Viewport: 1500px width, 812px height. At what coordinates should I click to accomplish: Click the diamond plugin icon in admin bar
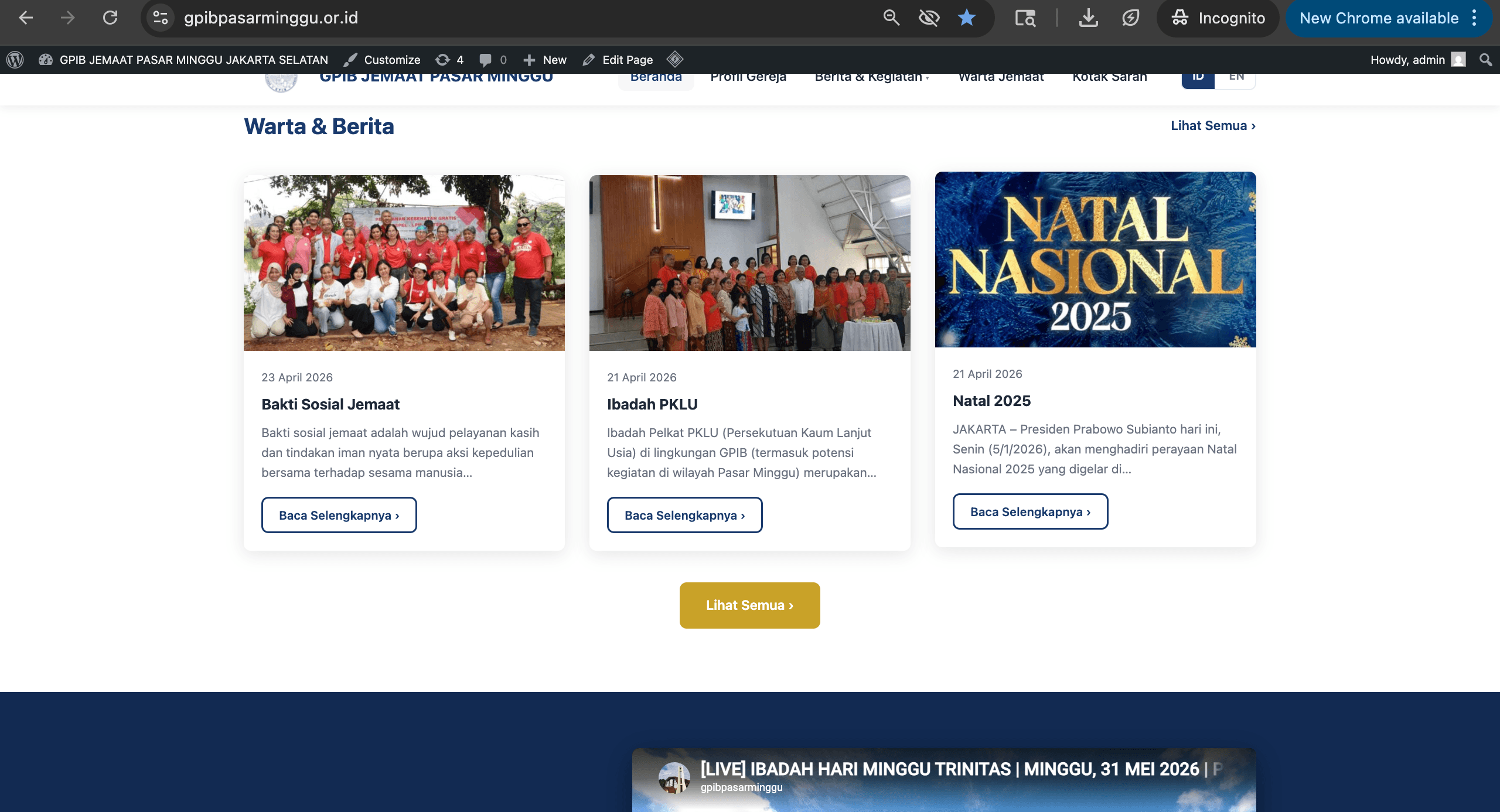675,59
